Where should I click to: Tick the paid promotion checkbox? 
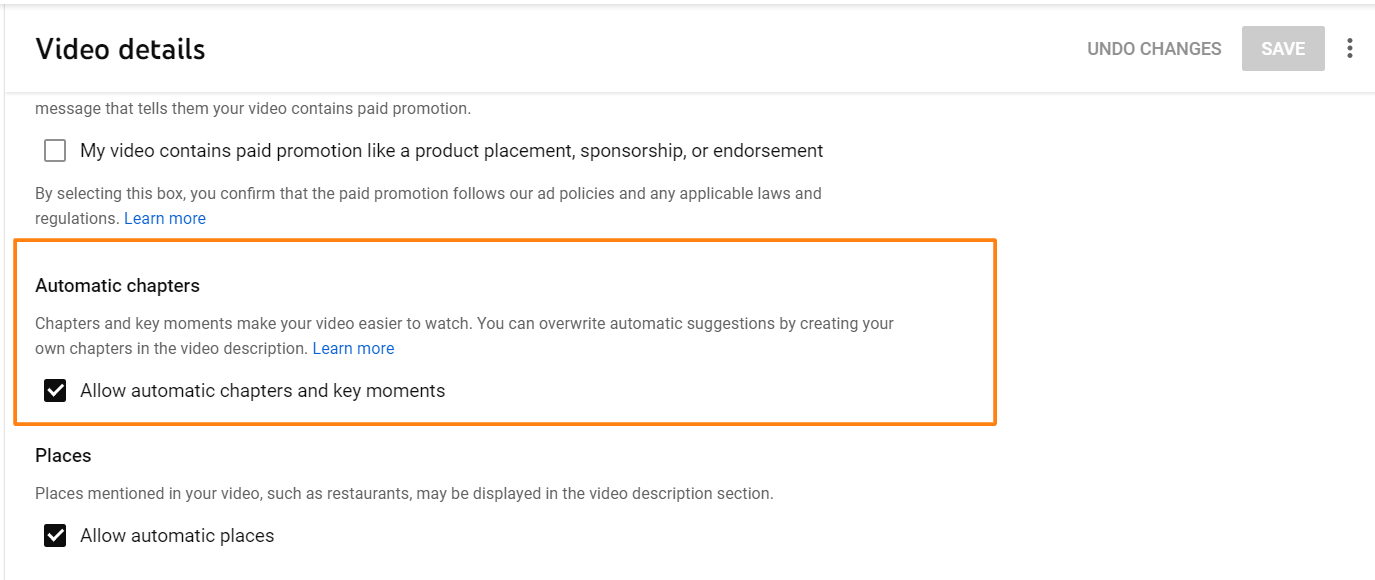click(55, 151)
